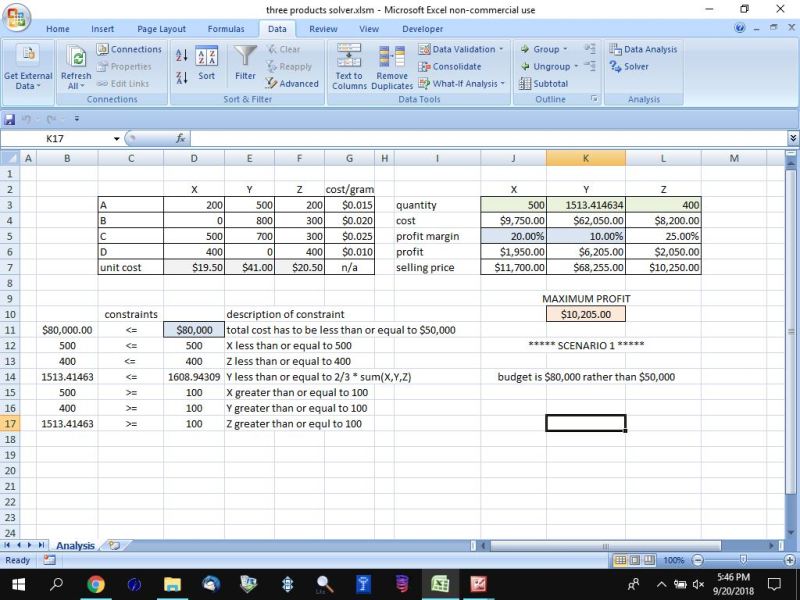The width and height of the screenshot is (800, 600).
Task: Switch to the Insert tab
Action: tap(103, 29)
